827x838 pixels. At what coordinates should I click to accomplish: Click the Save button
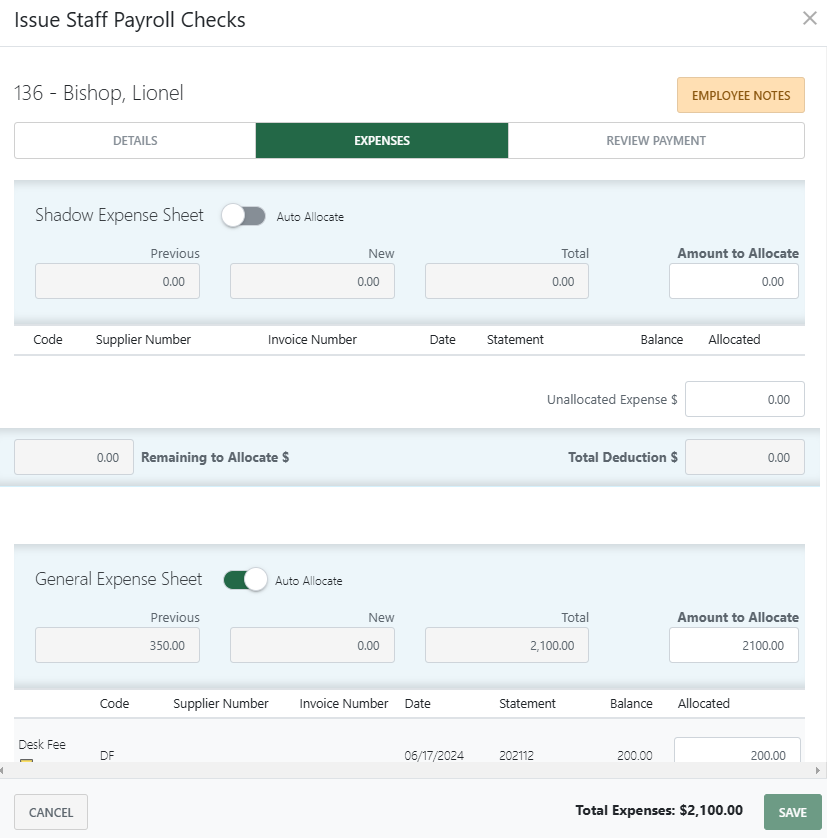point(792,811)
